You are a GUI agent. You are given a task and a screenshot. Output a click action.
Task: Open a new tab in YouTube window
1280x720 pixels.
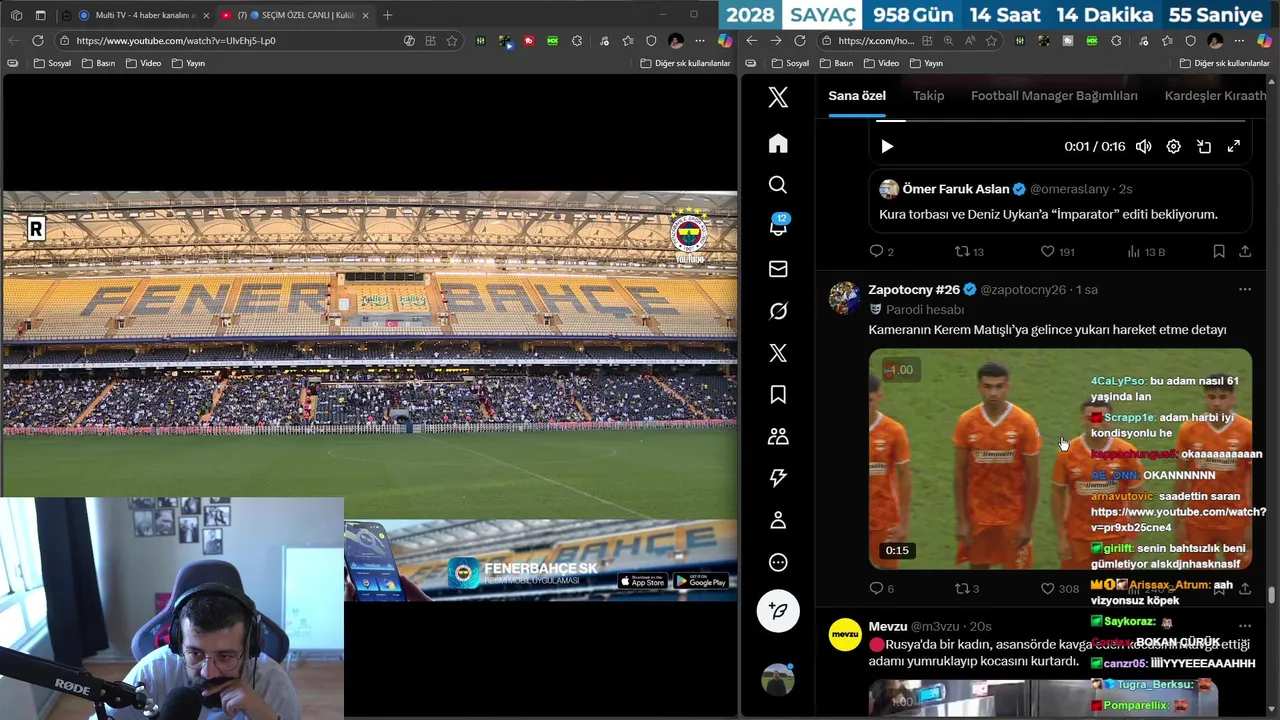pyautogui.click(x=388, y=15)
